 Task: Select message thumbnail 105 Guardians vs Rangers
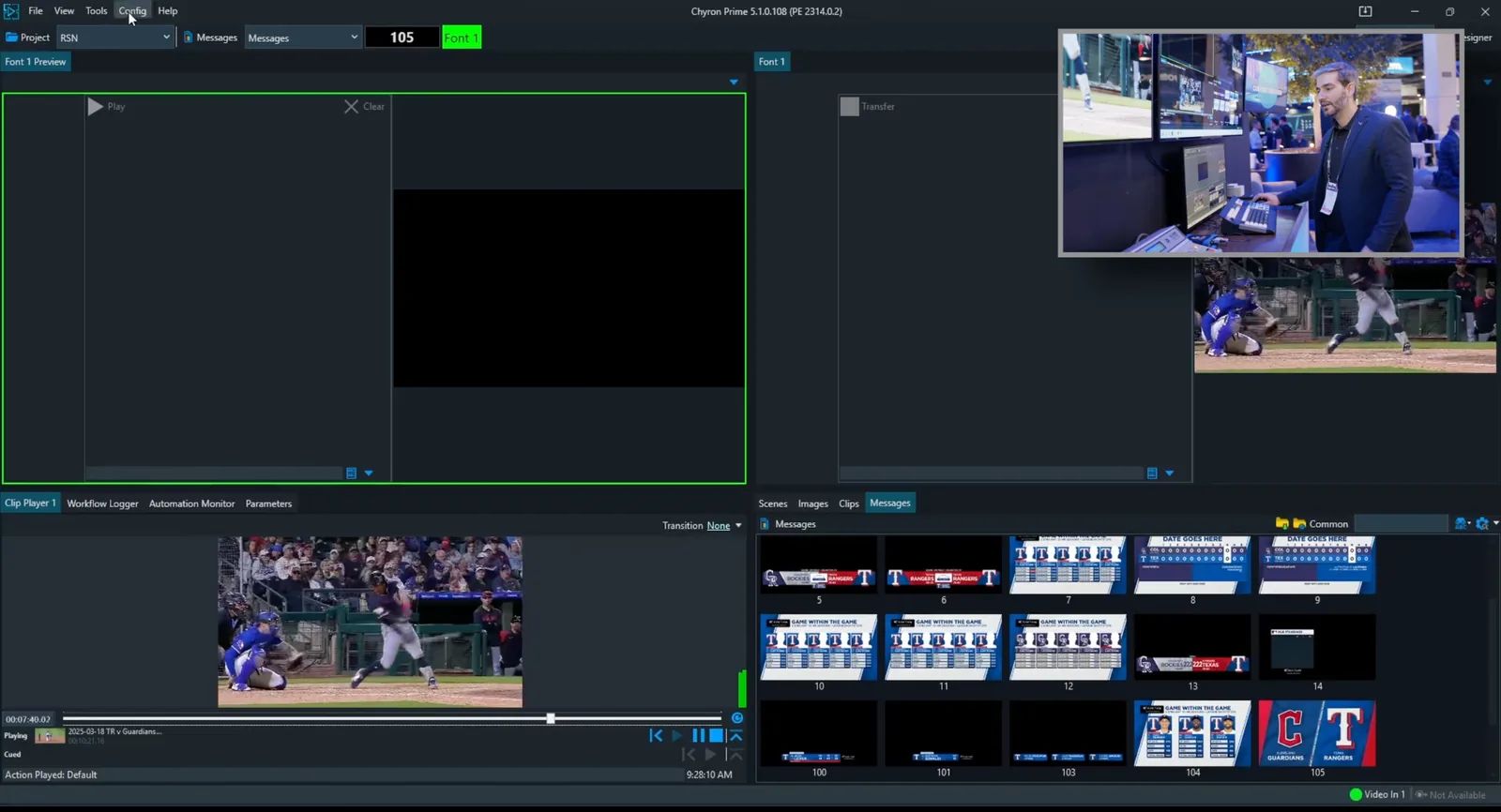[x=1317, y=733]
